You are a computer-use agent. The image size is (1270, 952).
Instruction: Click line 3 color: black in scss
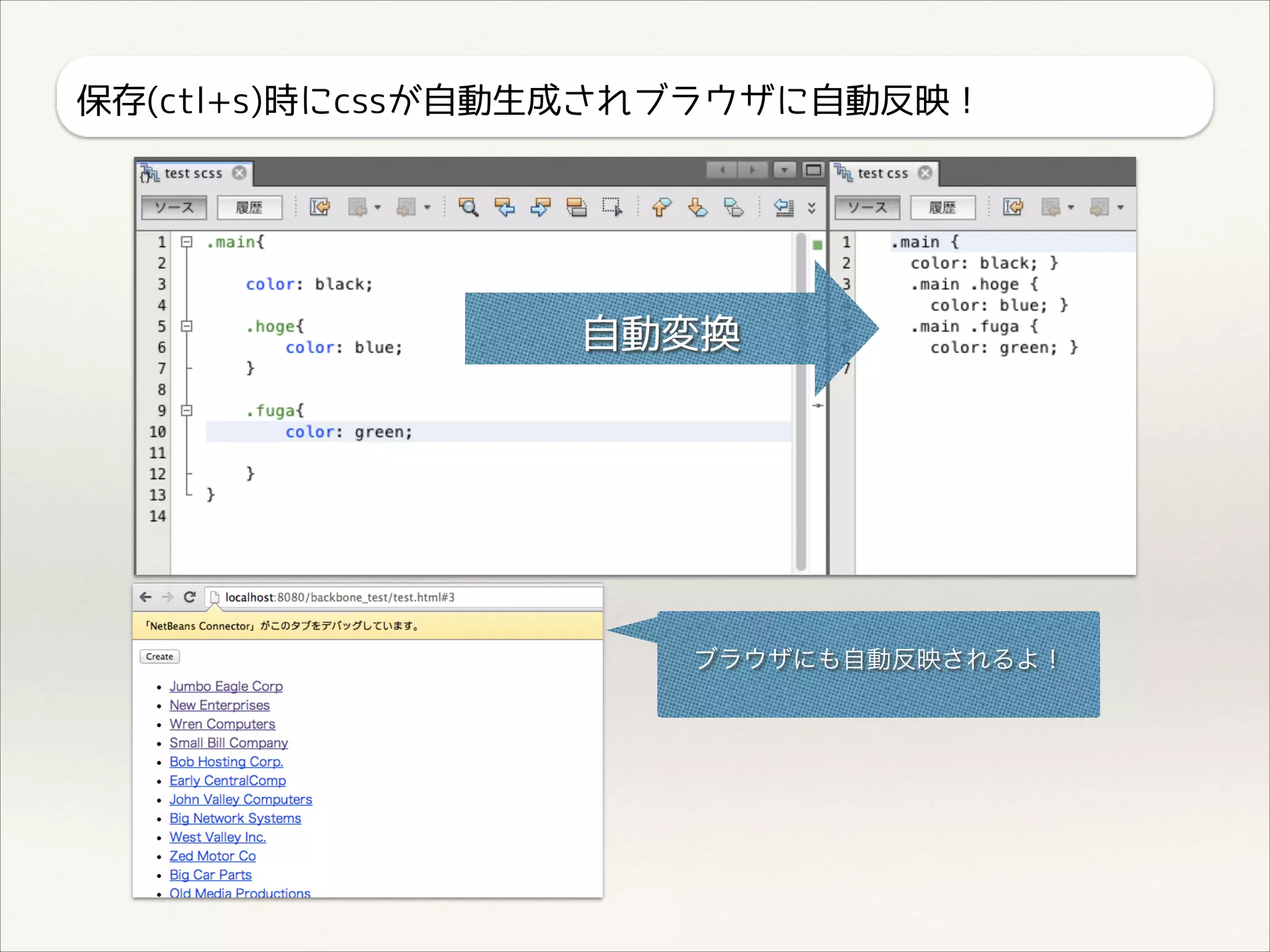point(309,284)
